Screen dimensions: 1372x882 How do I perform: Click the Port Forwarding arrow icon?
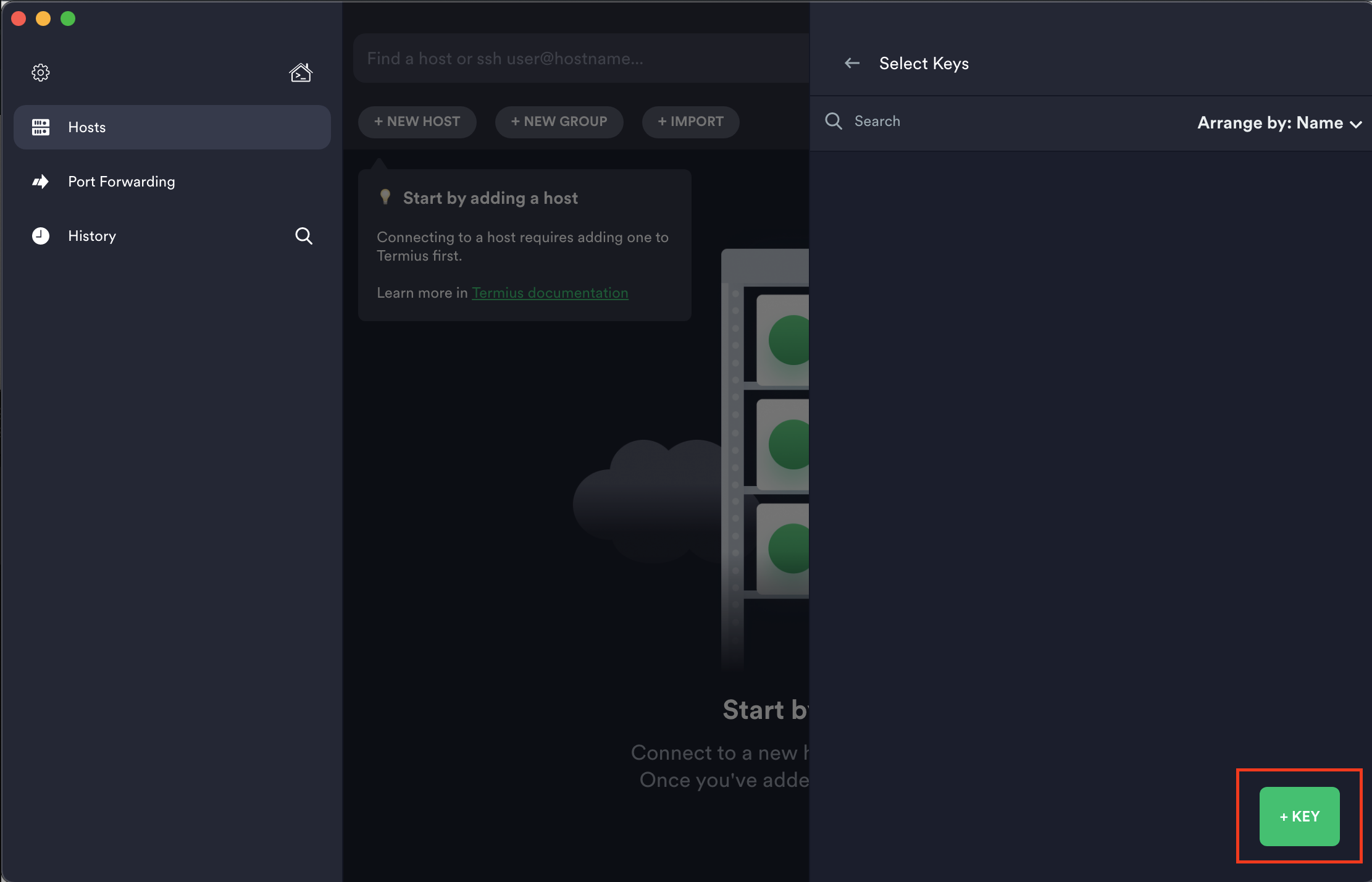coord(41,182)
